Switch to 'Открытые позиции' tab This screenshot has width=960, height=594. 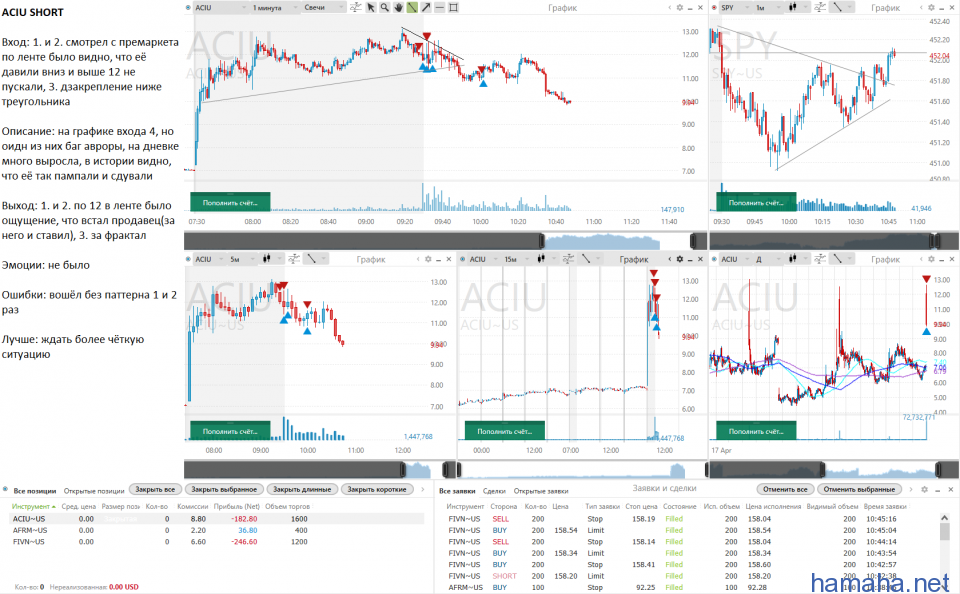tap(94, 491)
